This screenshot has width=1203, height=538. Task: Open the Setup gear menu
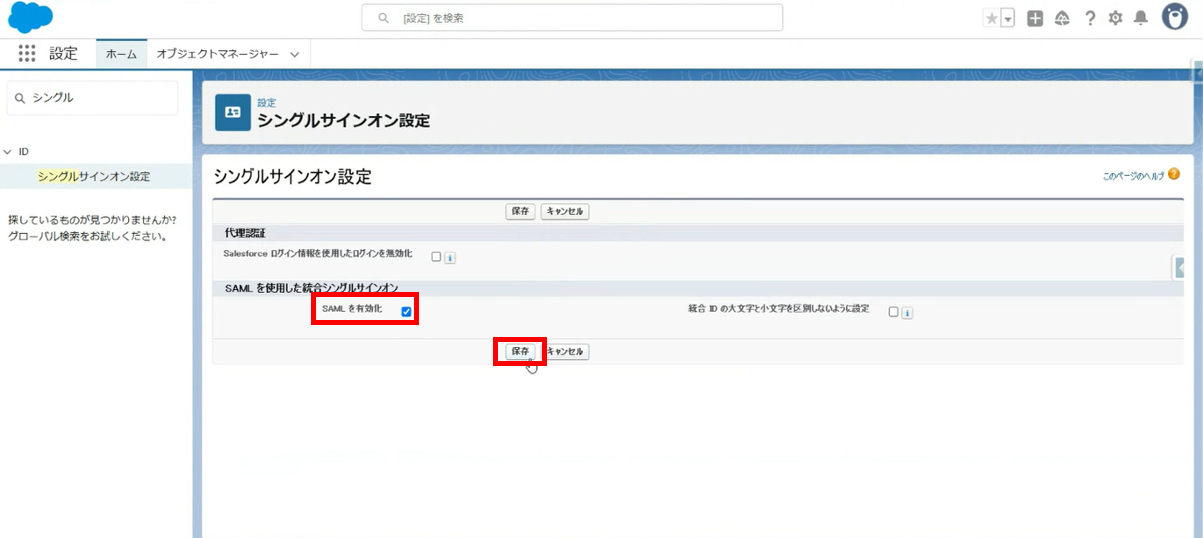tap(1115, 18)
